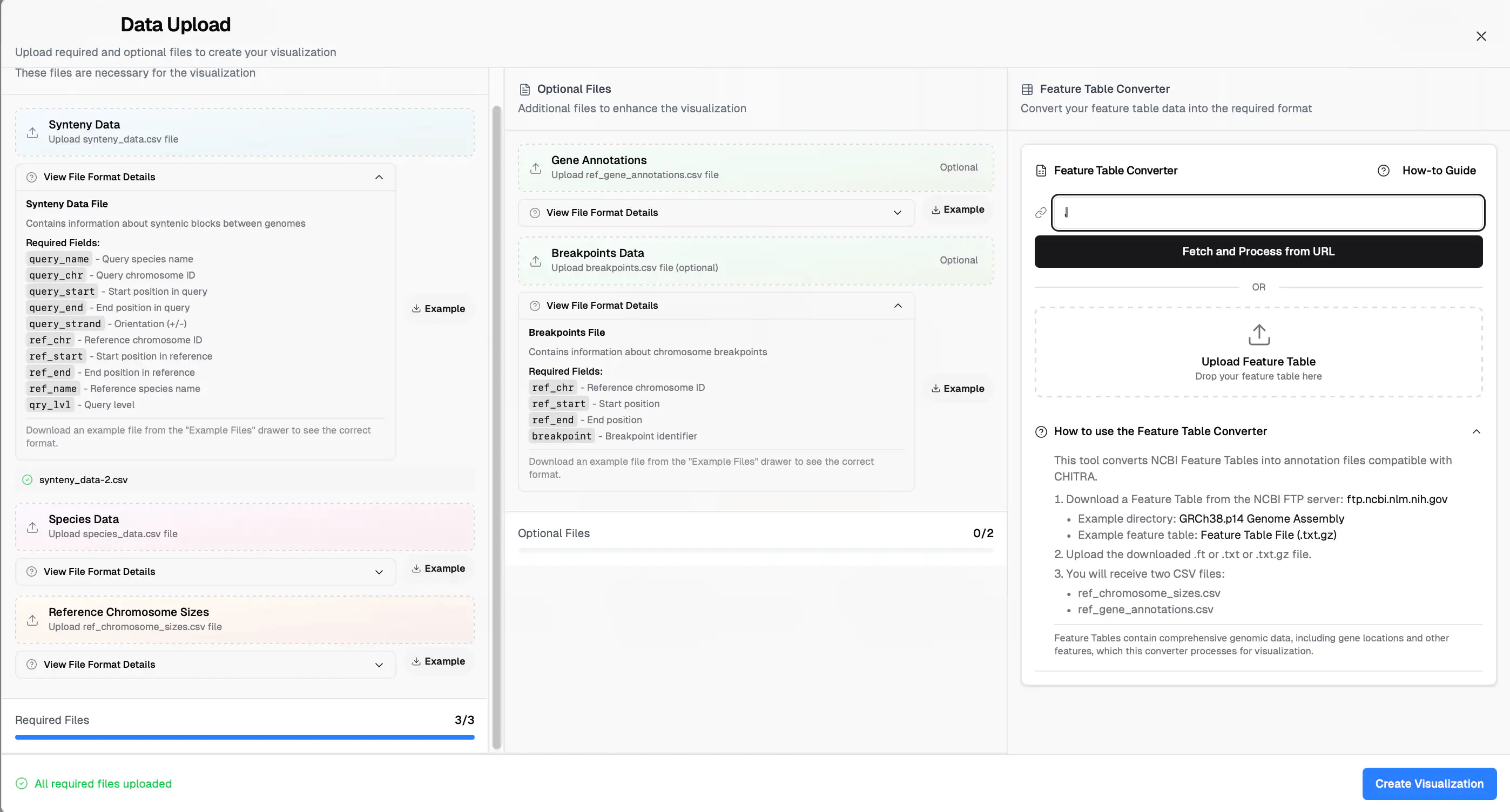Click the Synteny Data upload icon
The image size is (1510, 812).
point(33,132)
